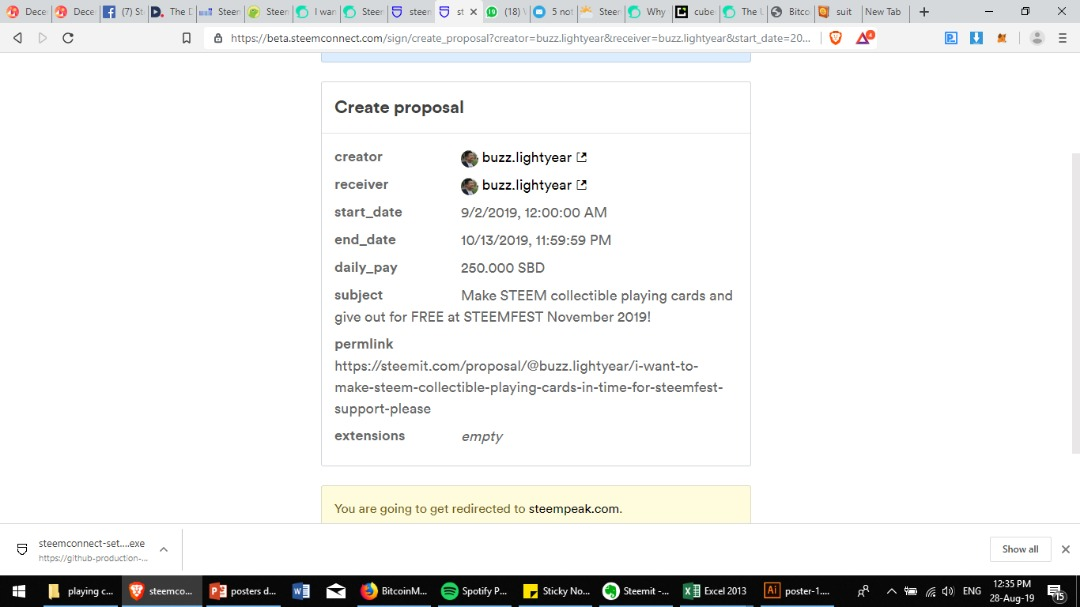Screen dimensions: 1080x607
Task: Switch to the New Tab tab
Action: point(883,12)
